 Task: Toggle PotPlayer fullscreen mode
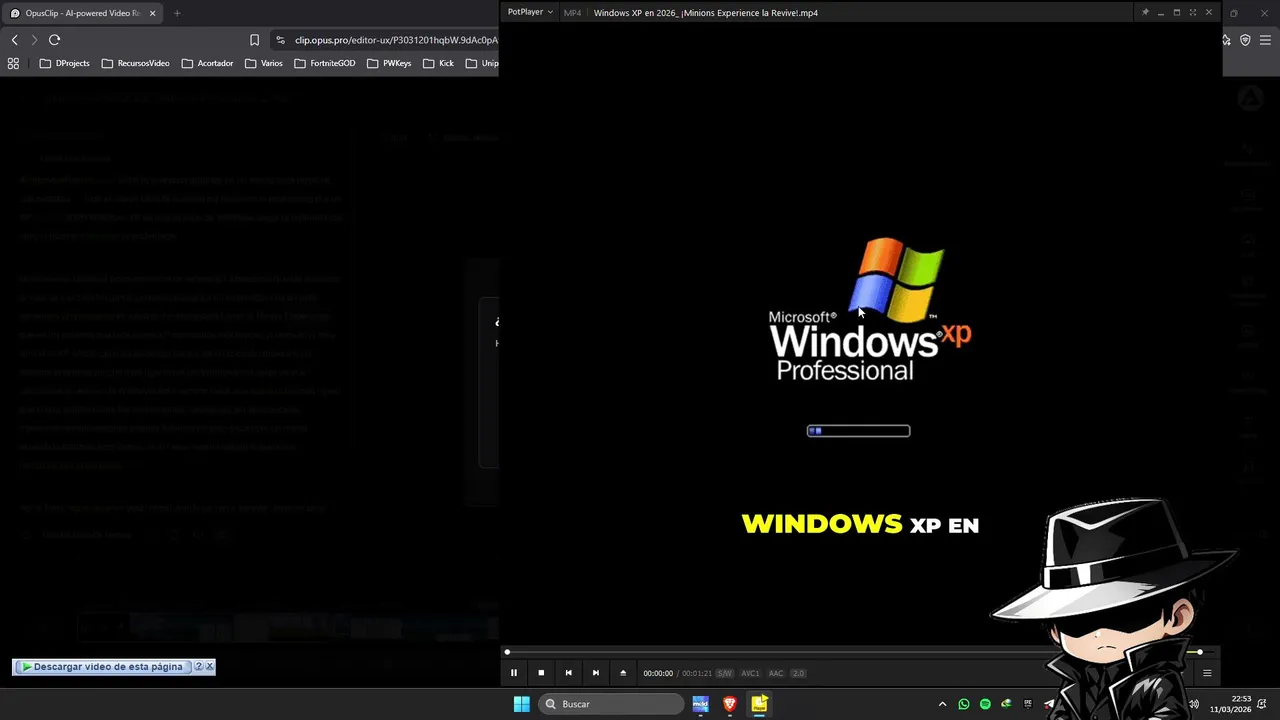click(x=1193, y=12)
